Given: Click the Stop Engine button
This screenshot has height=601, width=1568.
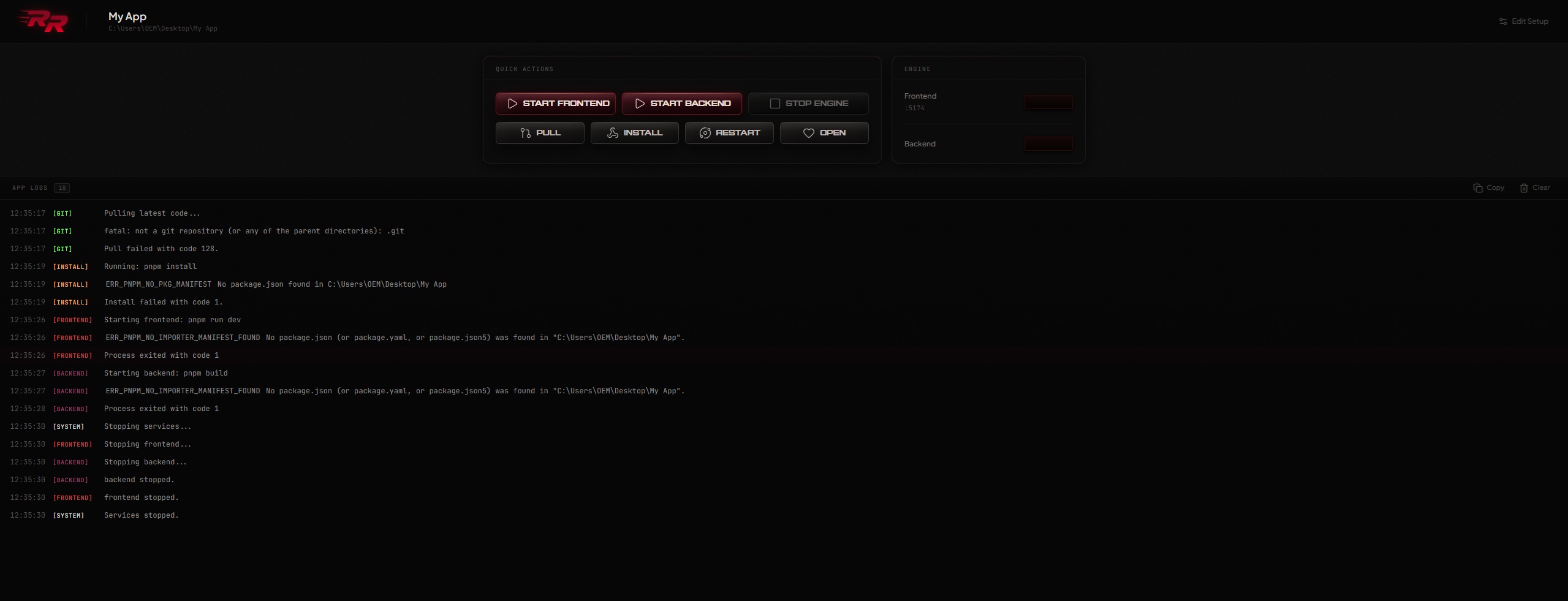Looking at the screenshot, I should [808, 104].
